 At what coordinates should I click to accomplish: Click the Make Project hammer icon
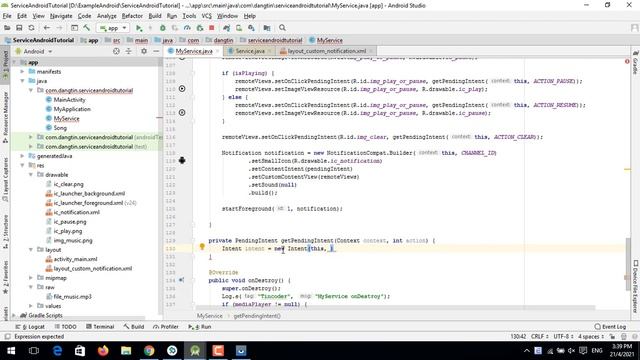87,28
